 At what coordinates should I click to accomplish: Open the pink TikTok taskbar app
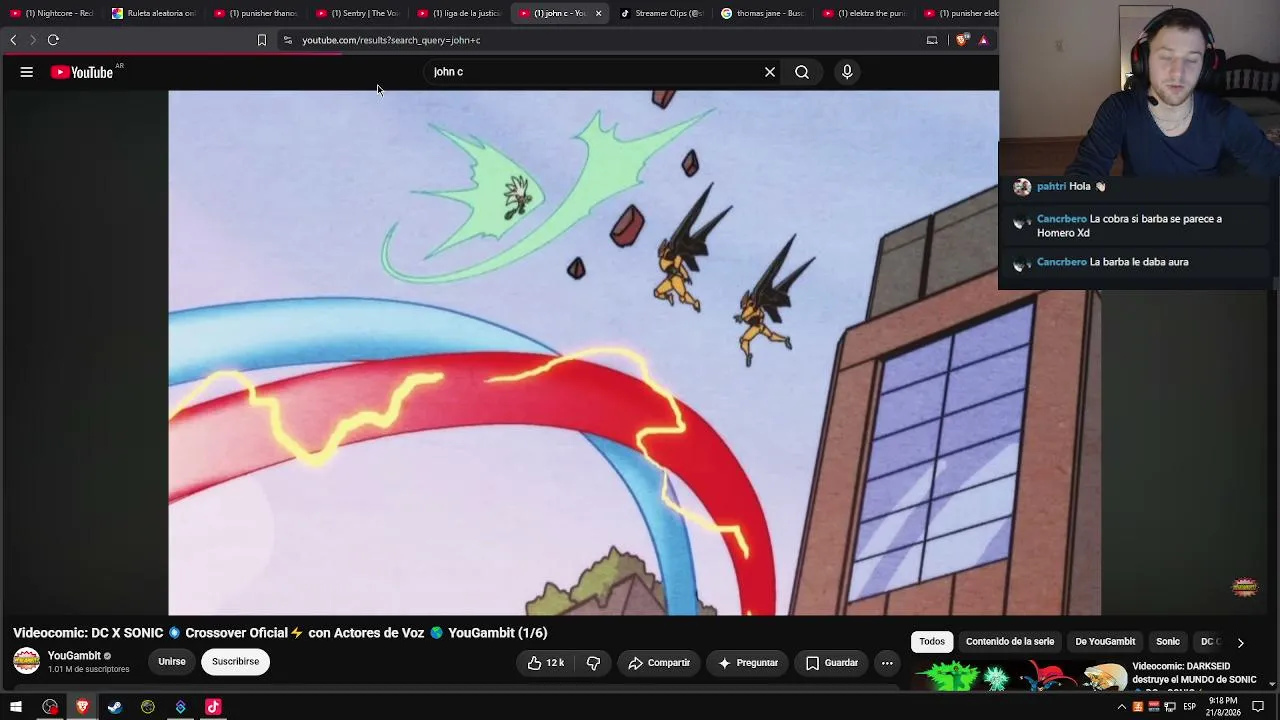(213, 707)
